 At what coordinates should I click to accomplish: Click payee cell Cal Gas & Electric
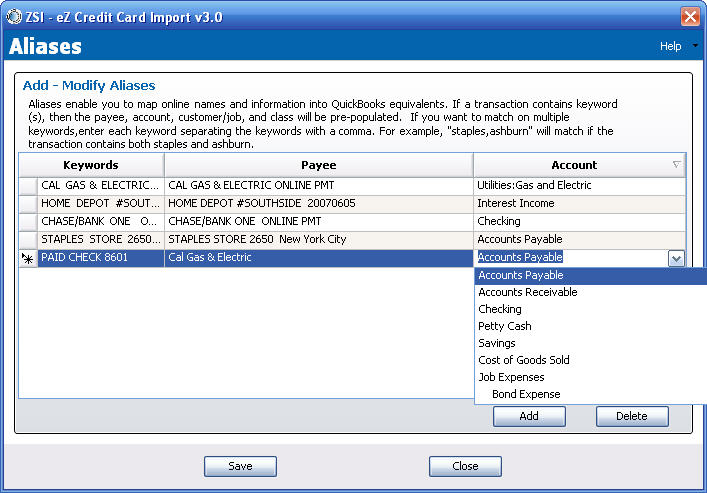(319, 258)
